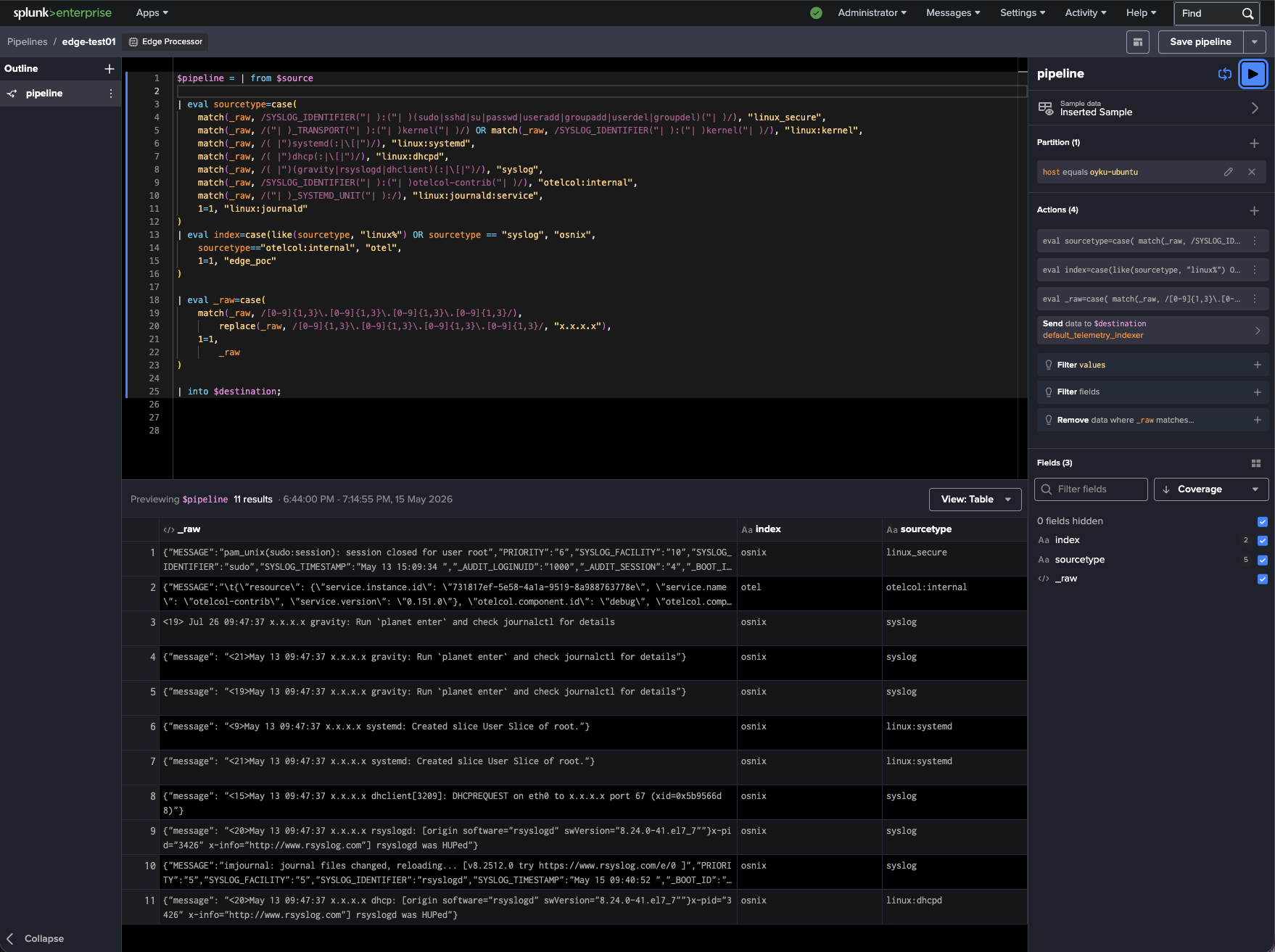Viewport: 1275px width, 952px height.
Task: Run the pipeline preview play button
Action: [1253, 74]
